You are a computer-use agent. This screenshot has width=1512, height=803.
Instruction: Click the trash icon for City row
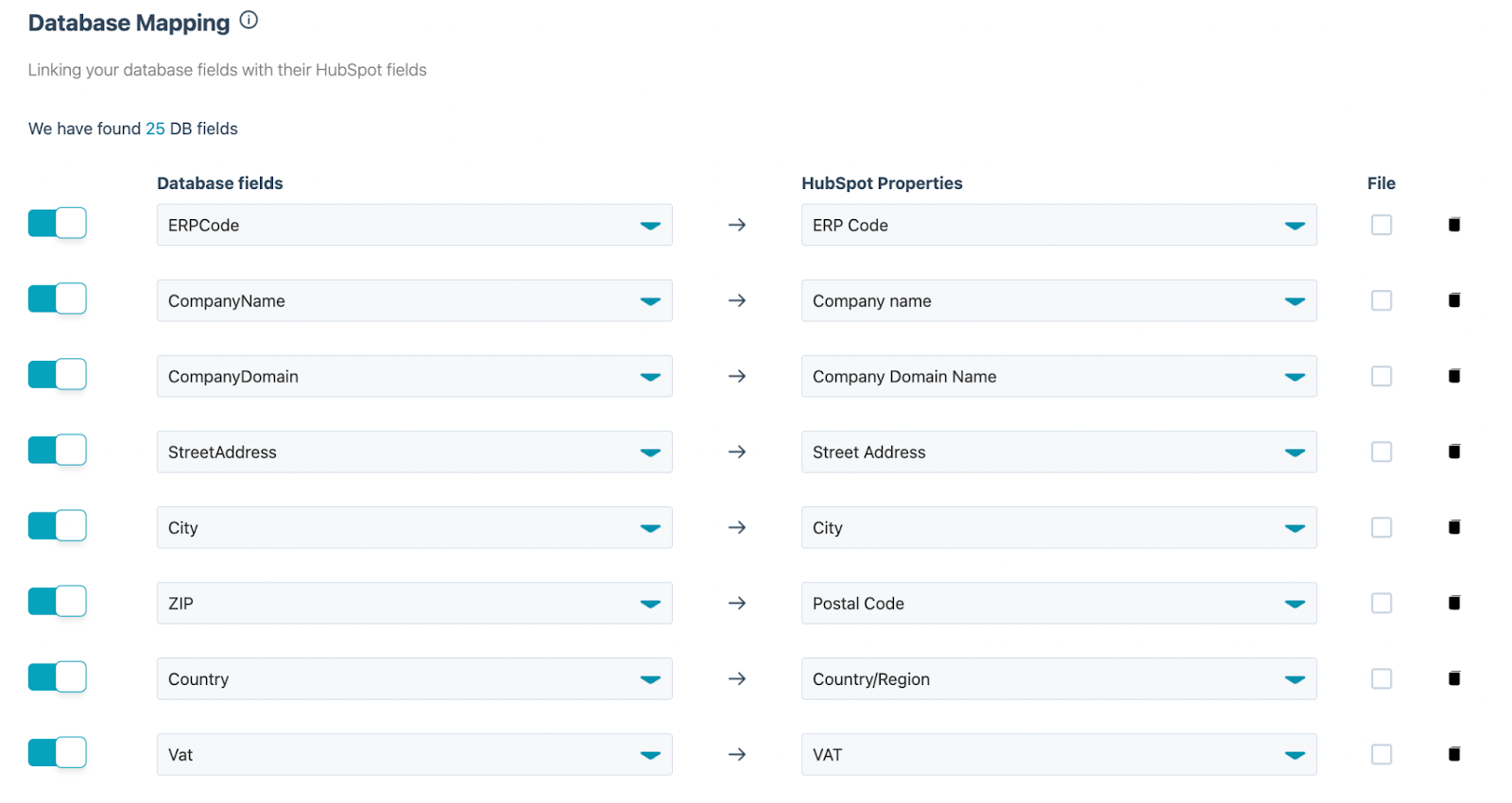point(1454,527)
